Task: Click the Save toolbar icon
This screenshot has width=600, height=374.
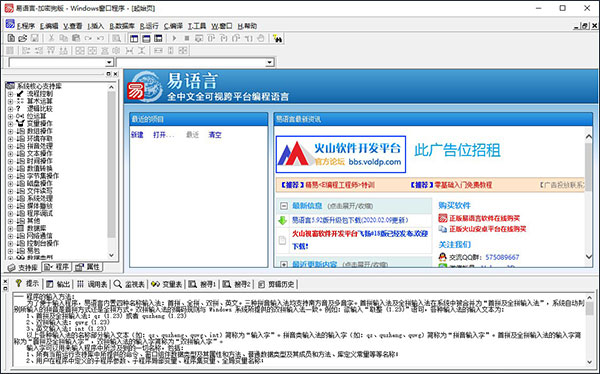Action: point(34,38)
